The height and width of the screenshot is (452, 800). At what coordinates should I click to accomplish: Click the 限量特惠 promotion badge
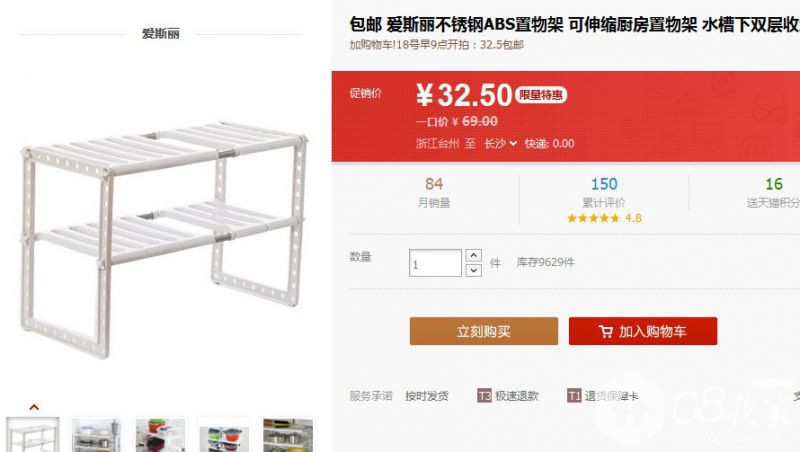[541, 95]
